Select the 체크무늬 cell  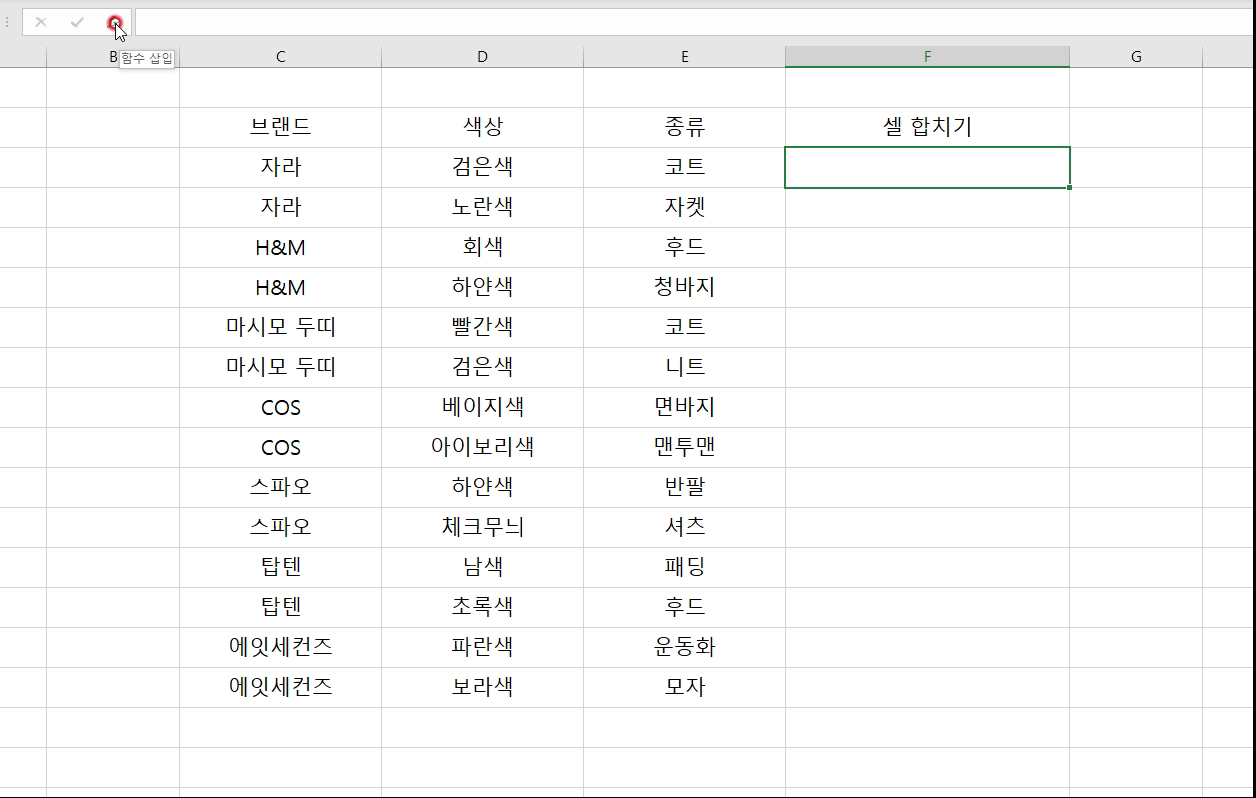(483, 527)
